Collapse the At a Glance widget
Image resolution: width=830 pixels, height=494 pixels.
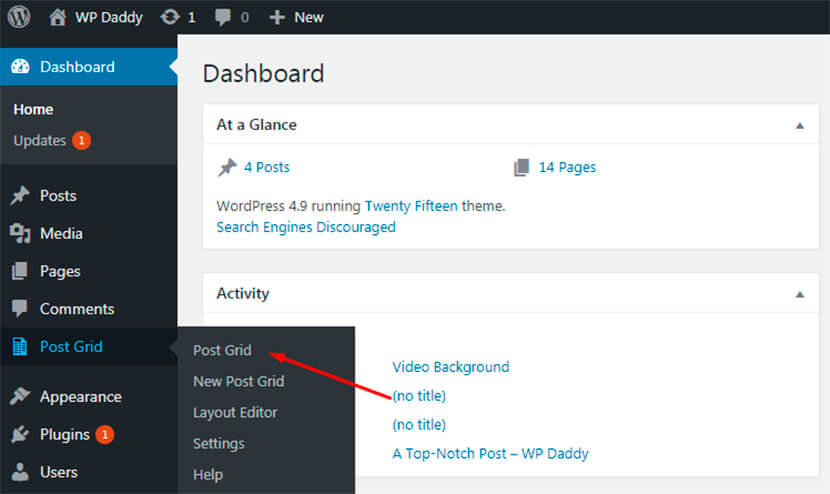click(800, 125)
